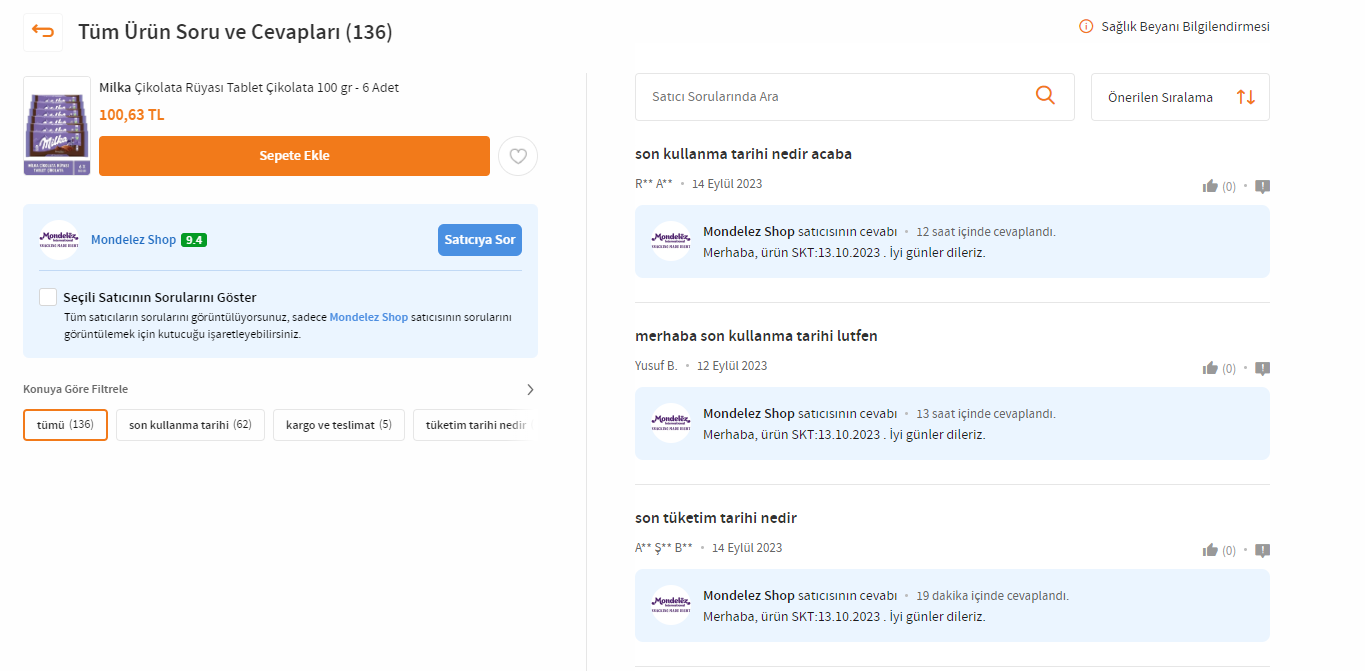Screen dimensions: 1365x671
Task: Click the 9.4 seller rating badge
Action: (x=194, y=240)
